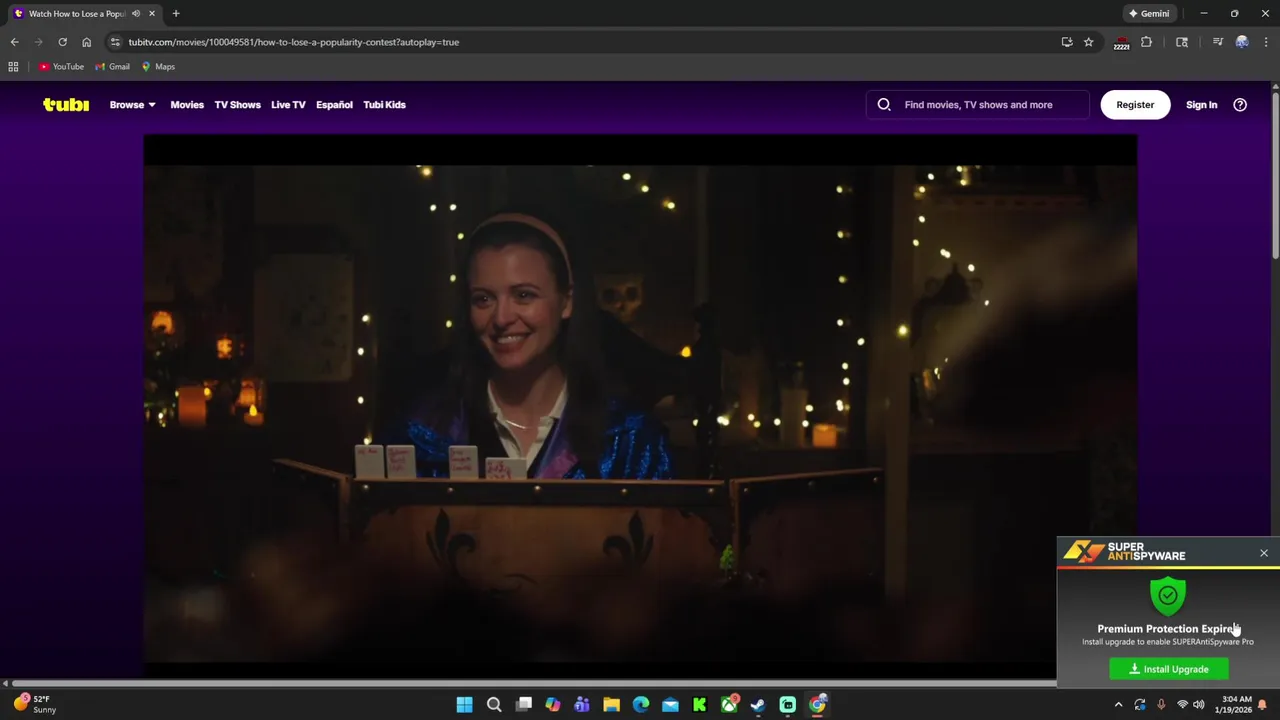1280x720 pixels.
Task: Open Task View on taskbar
Action: click(x=523, y=705)
